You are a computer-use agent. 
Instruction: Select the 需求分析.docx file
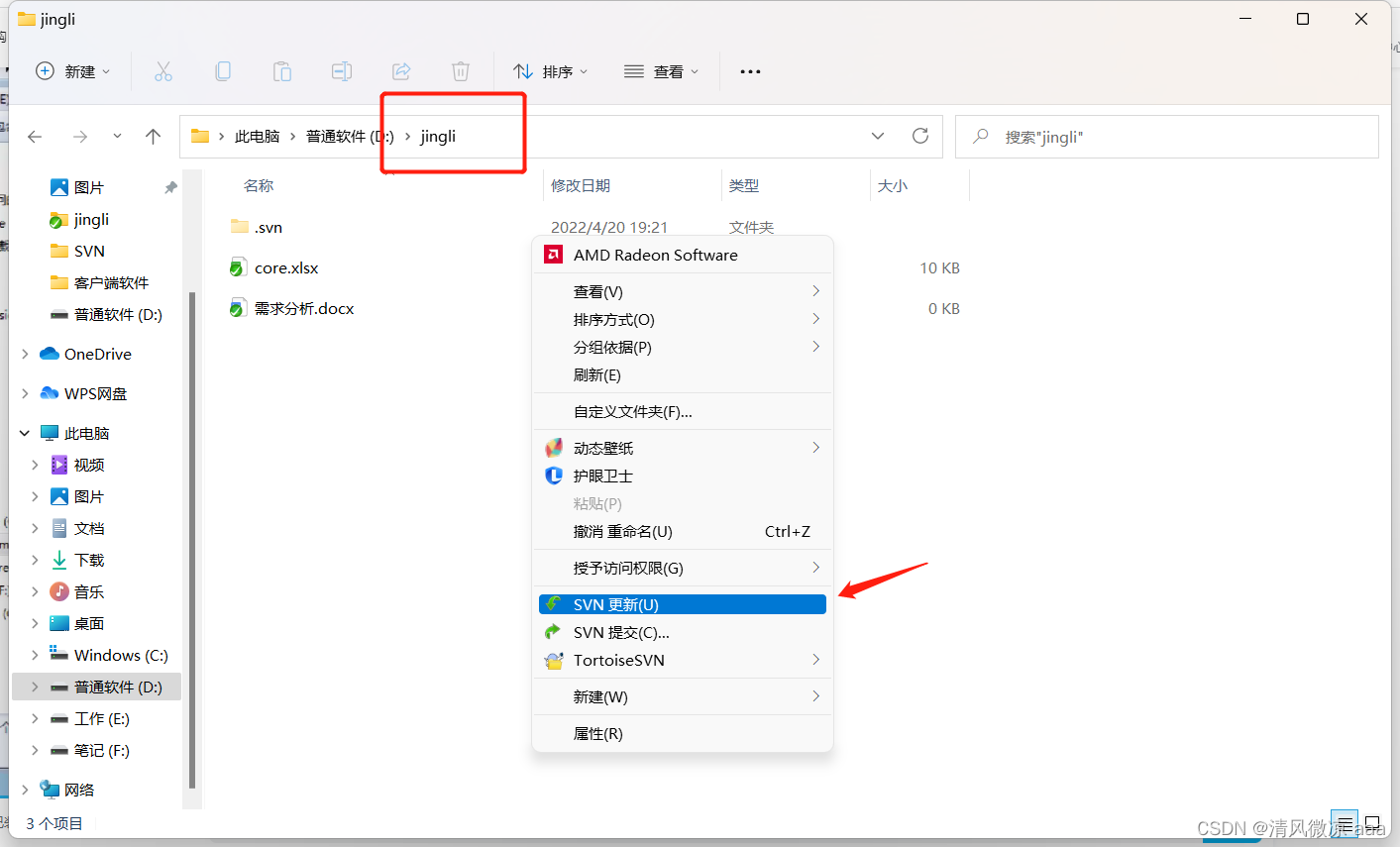pos(291,308)
